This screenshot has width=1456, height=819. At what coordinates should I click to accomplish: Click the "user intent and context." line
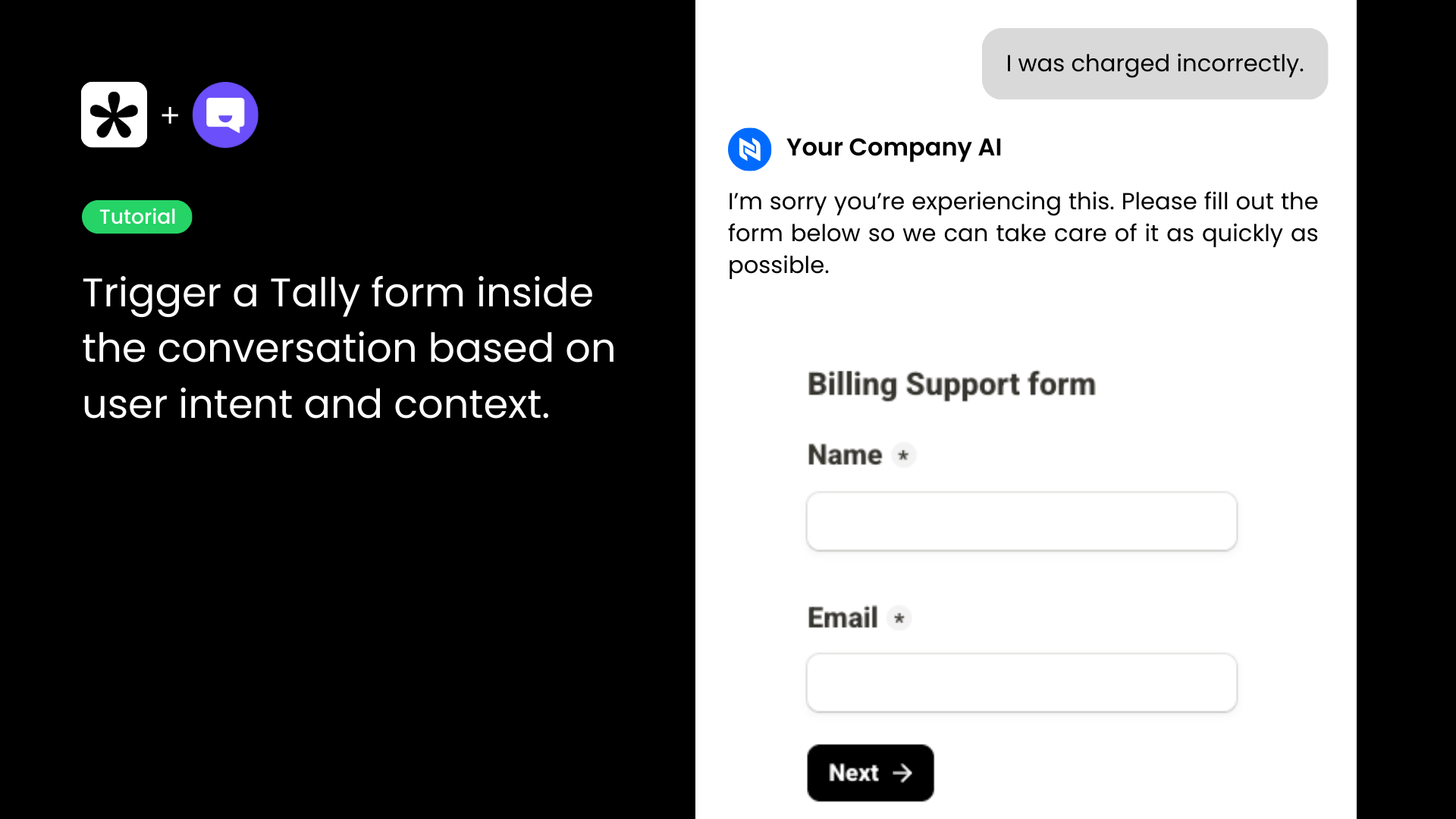(x=315, y=403)
